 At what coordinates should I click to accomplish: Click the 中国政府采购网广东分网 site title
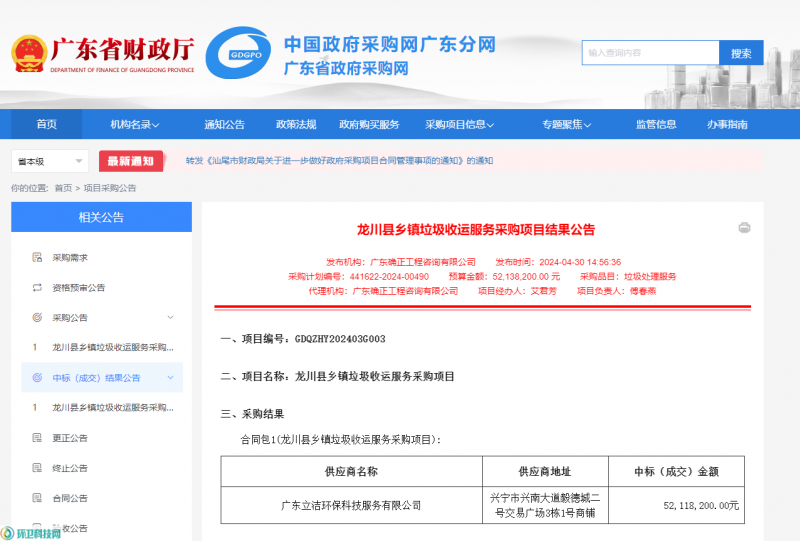pos(390,44)
